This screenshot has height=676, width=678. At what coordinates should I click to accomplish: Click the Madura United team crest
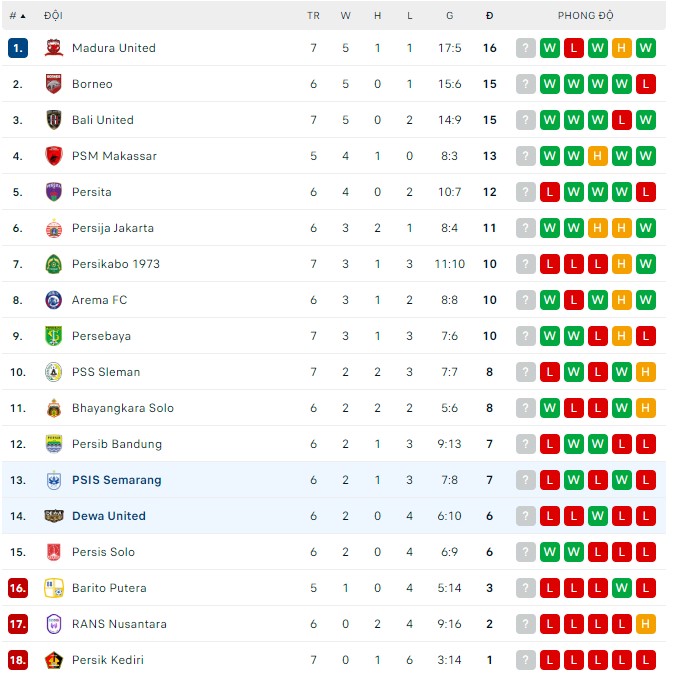click(54, 48)
